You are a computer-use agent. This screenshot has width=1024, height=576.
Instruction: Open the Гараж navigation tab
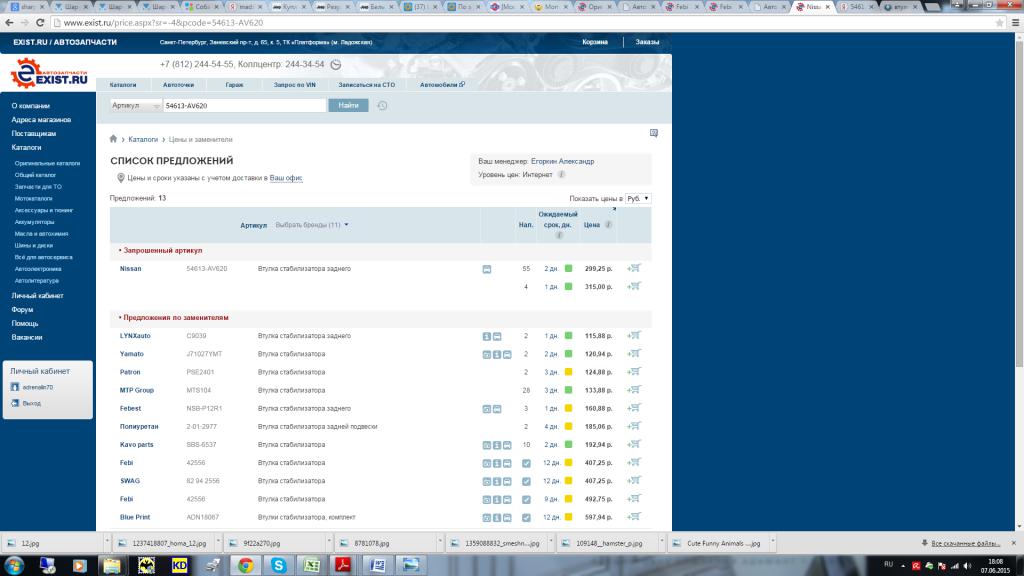[234, 85]
